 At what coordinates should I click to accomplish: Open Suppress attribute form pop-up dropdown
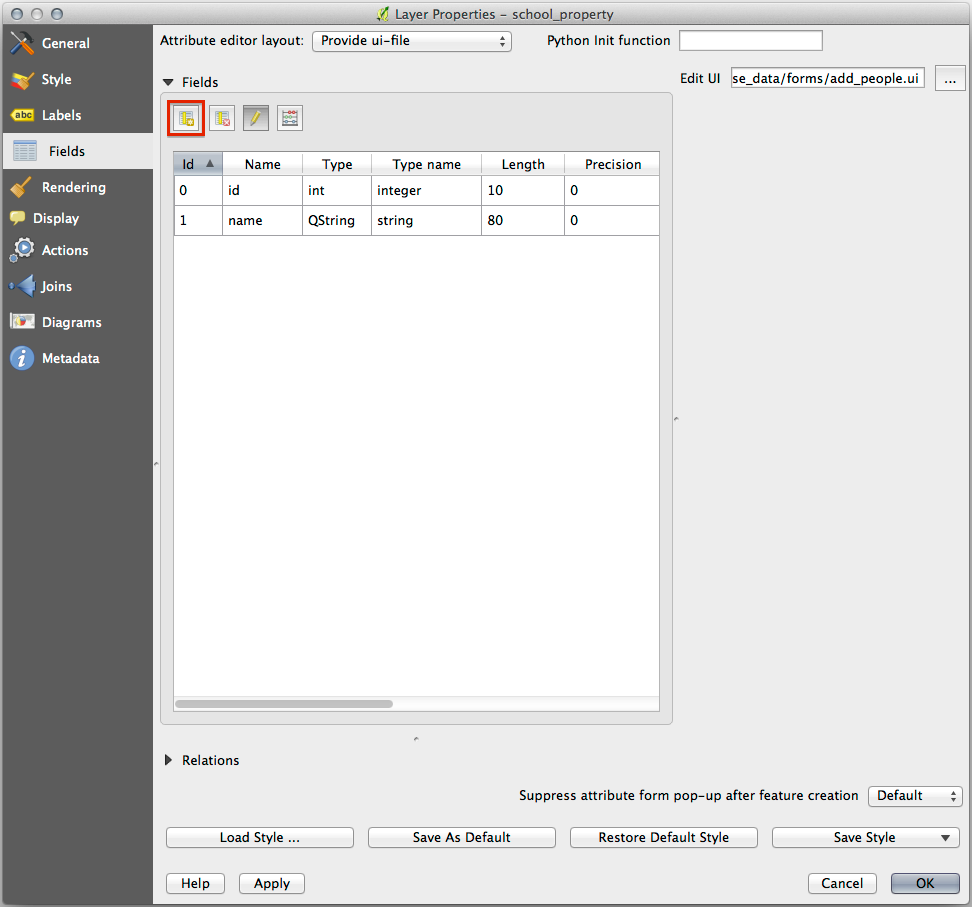(915, 796)
